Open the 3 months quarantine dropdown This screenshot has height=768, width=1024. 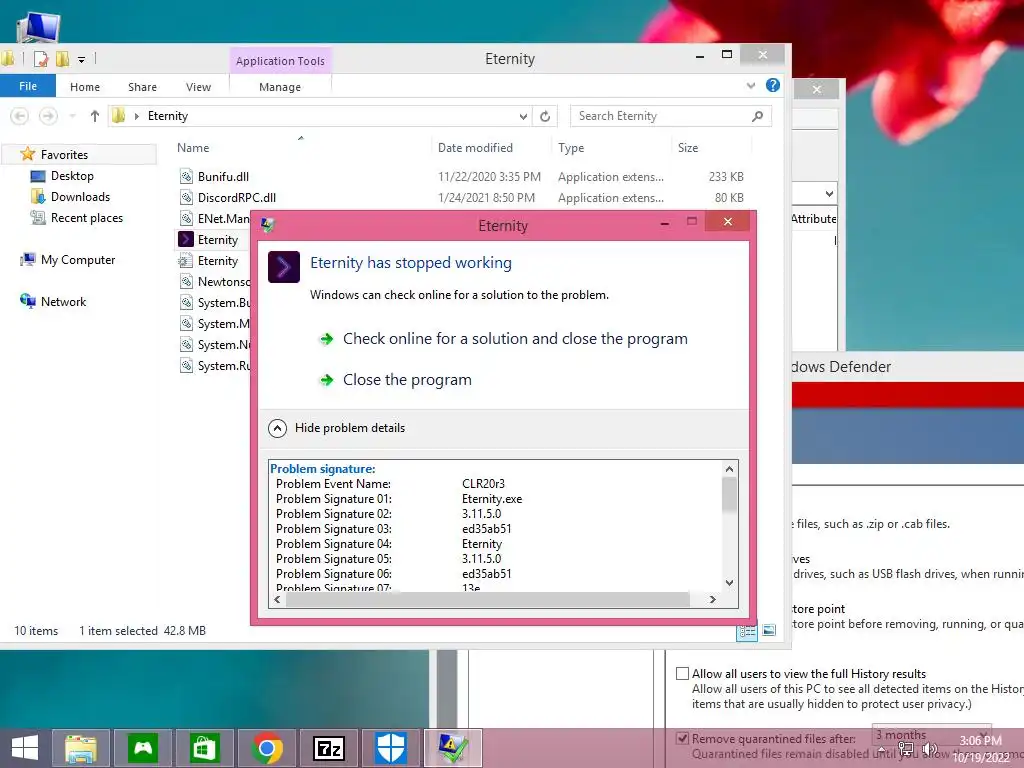click(931, 735)
